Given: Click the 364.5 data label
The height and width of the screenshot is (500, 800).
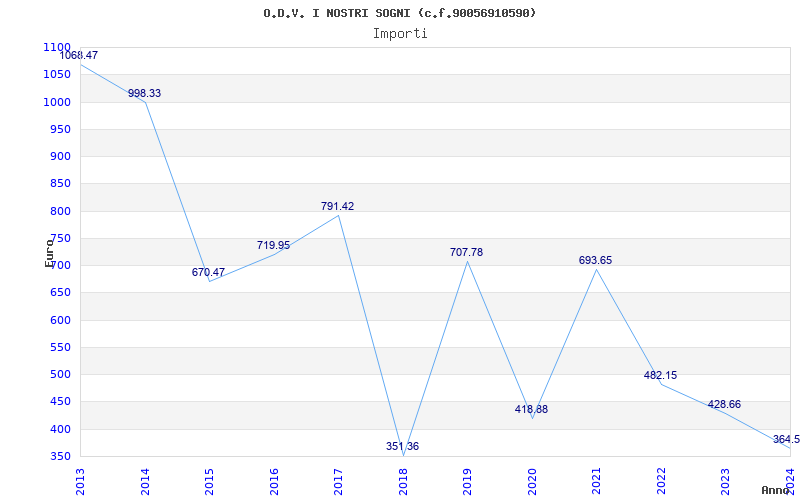Looking at the screenshot, I should (x=786, y=439).
